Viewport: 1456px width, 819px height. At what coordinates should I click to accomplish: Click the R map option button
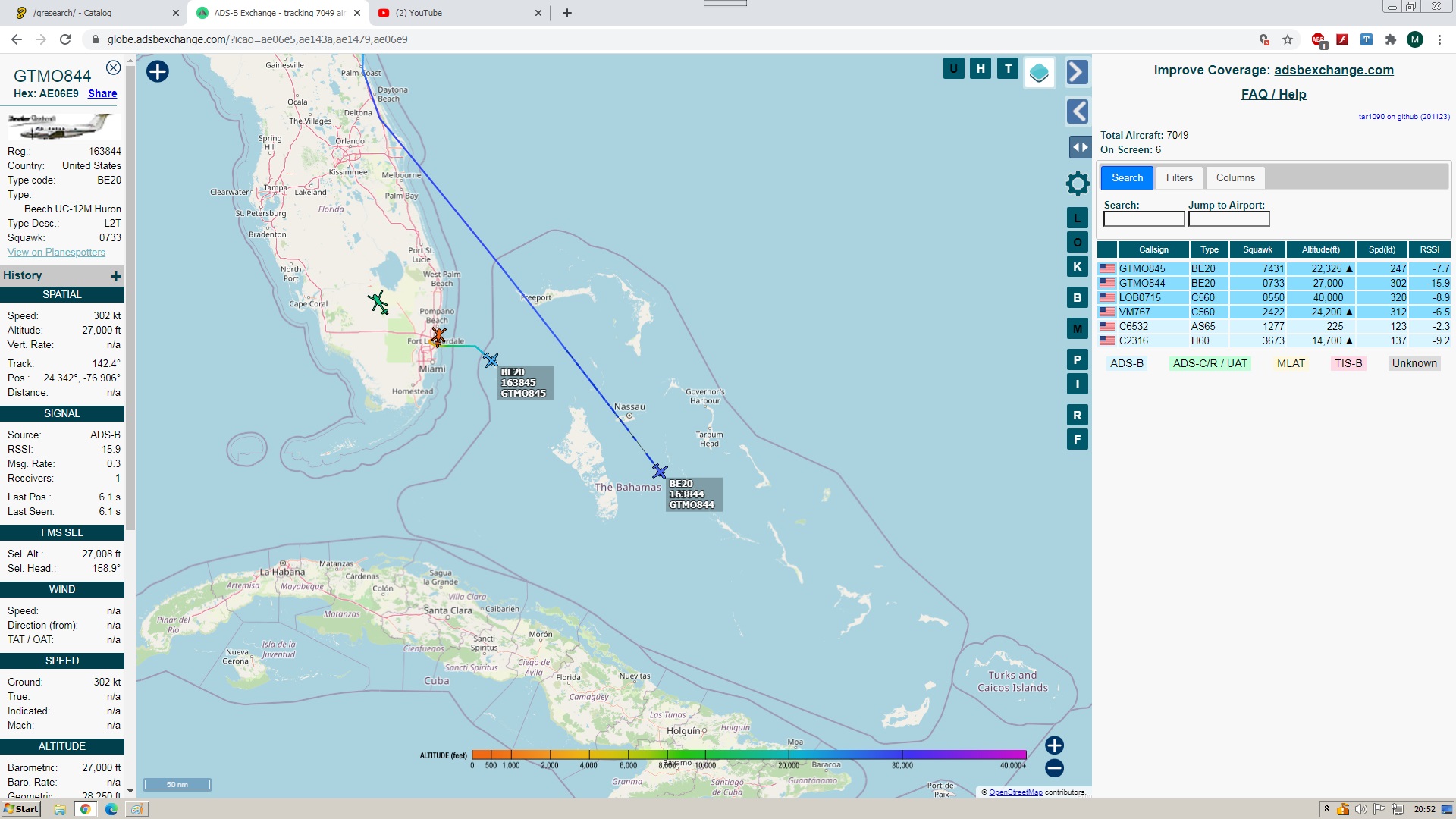1078,416
